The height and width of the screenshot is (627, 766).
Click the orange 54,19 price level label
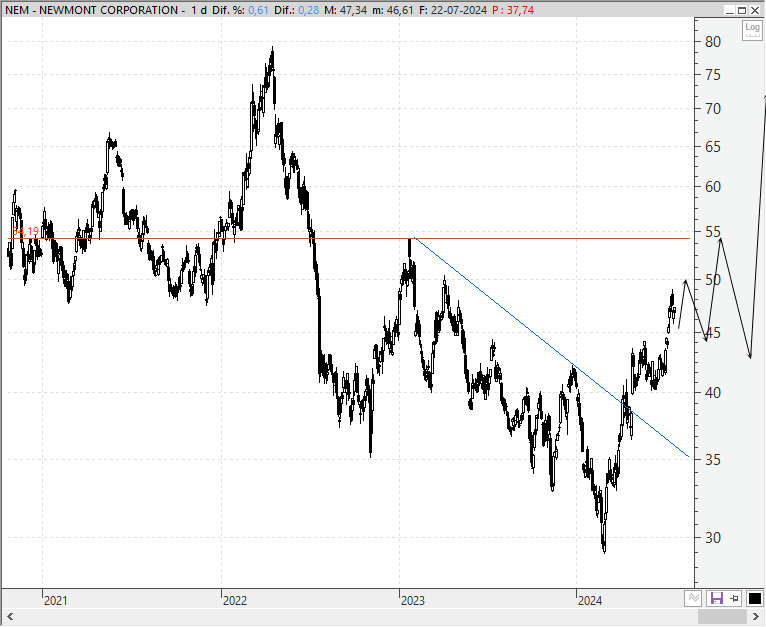[x=25, y=231]
